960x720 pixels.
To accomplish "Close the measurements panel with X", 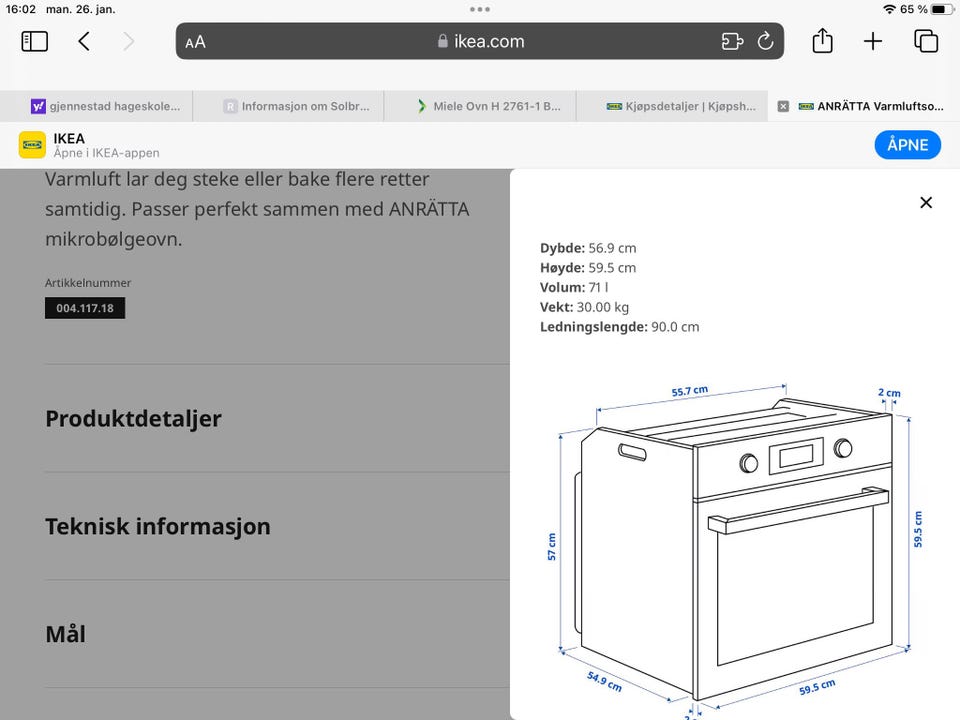I will (x=926, y=203).
